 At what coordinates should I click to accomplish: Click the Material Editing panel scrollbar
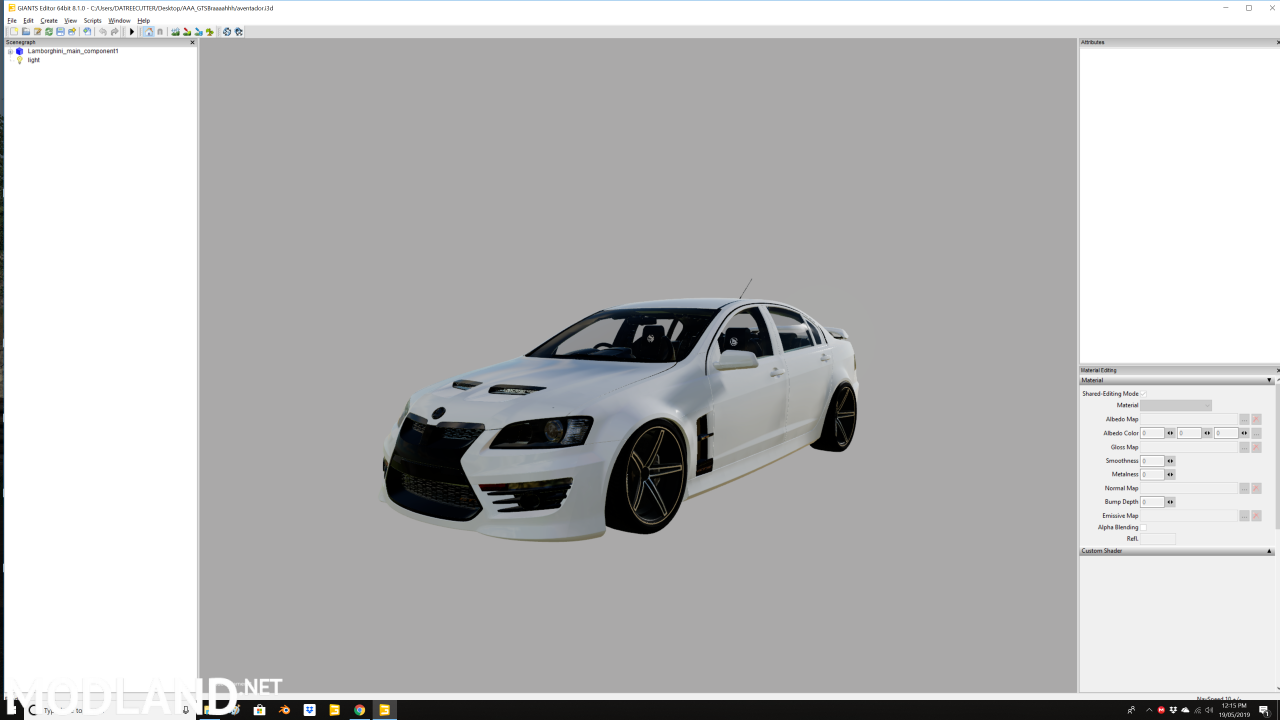coord(1278,455)
